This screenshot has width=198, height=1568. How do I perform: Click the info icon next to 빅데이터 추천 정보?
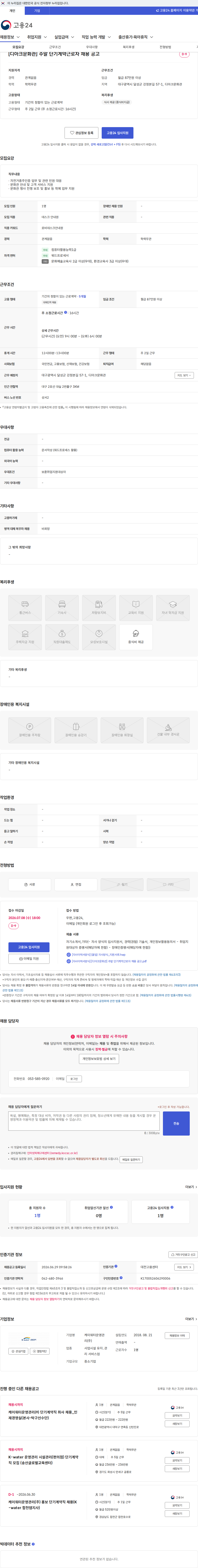[33, 1544]
